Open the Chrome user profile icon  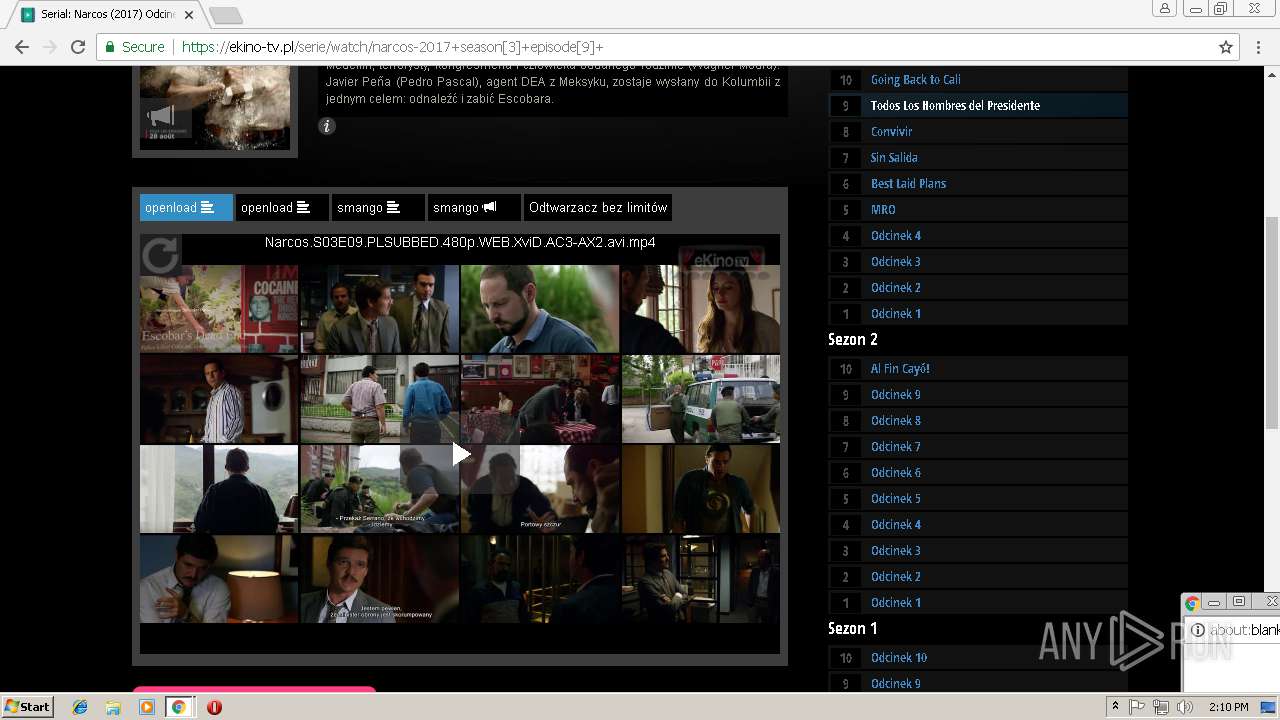[1165, 8]
